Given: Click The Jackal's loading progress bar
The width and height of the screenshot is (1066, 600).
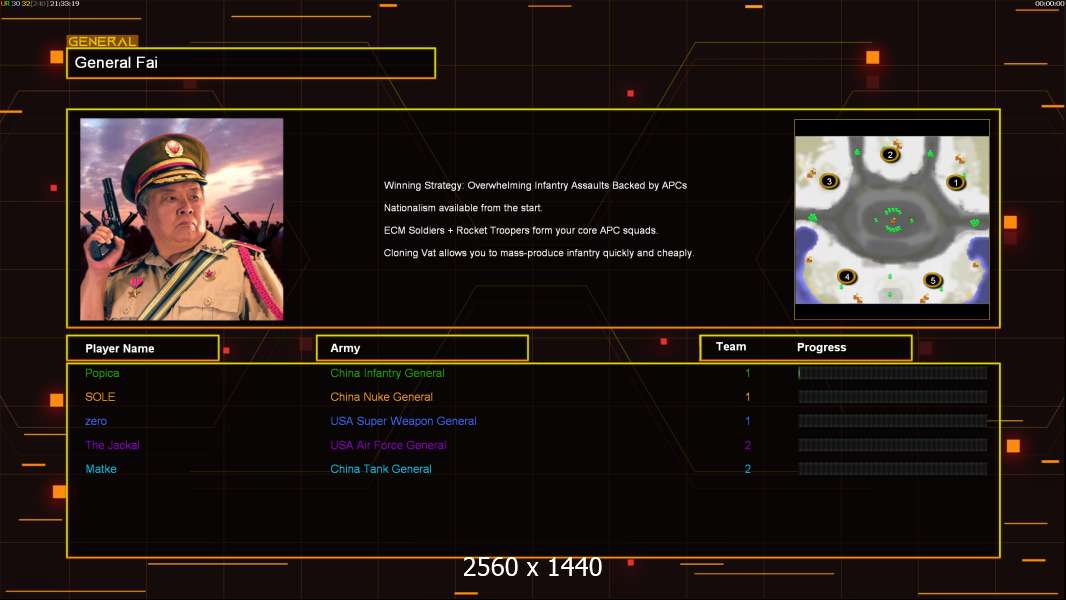Looking at the screenshot, I should pos(893,445).
